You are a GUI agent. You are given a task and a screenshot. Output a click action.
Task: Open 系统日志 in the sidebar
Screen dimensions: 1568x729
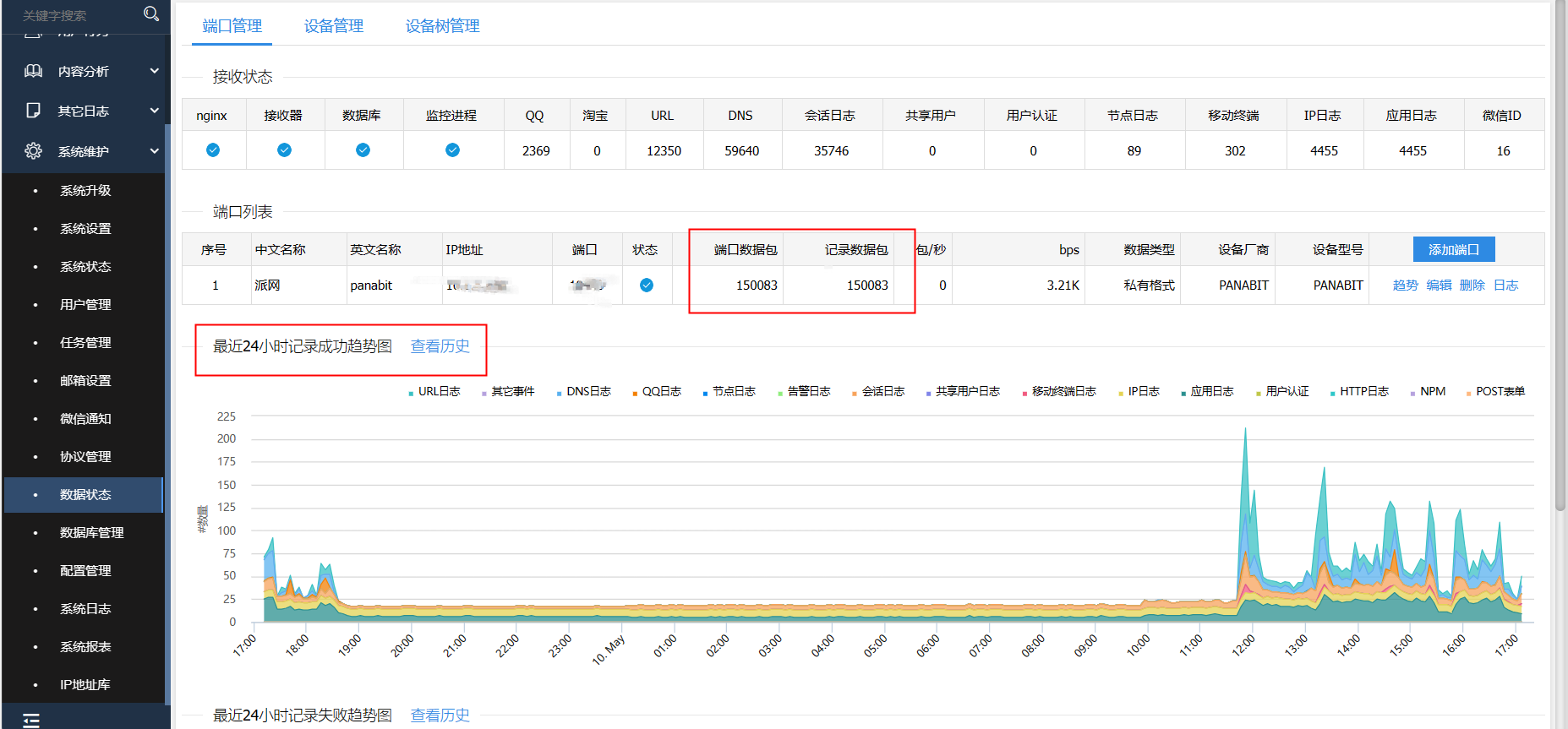[x=85, y=609]
